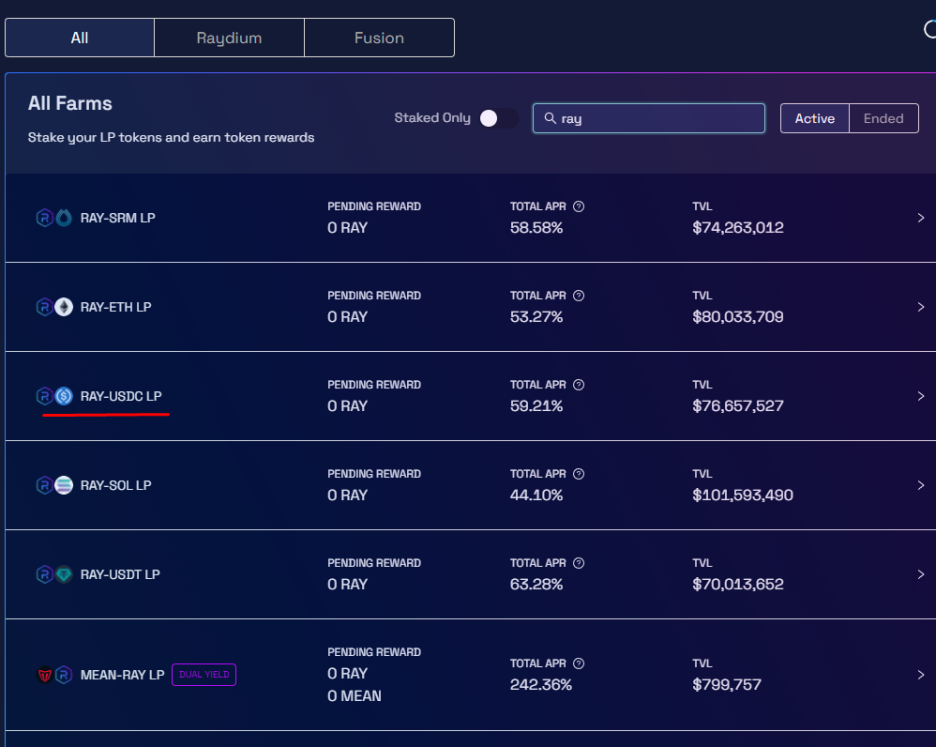Select the RAY-SOL LP farm name
The height and width of the screenshot is (747, 936).
116,485
